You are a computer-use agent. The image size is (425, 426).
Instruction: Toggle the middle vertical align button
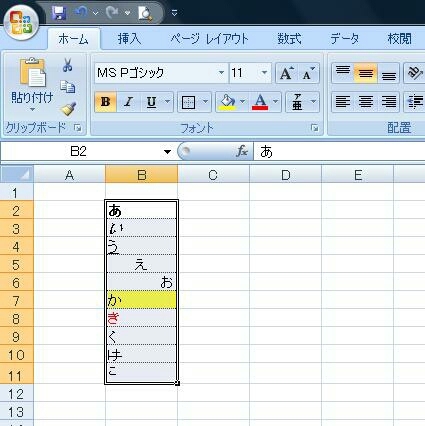pos(366,73)
